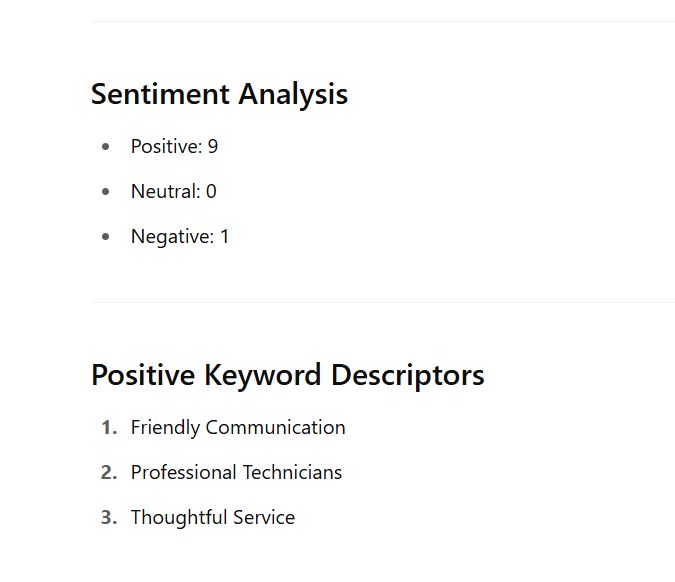Click list number 2 before Professional Technicians
Image resolution: width=675 pixels, height=582 pixels.
click(109, 473)
